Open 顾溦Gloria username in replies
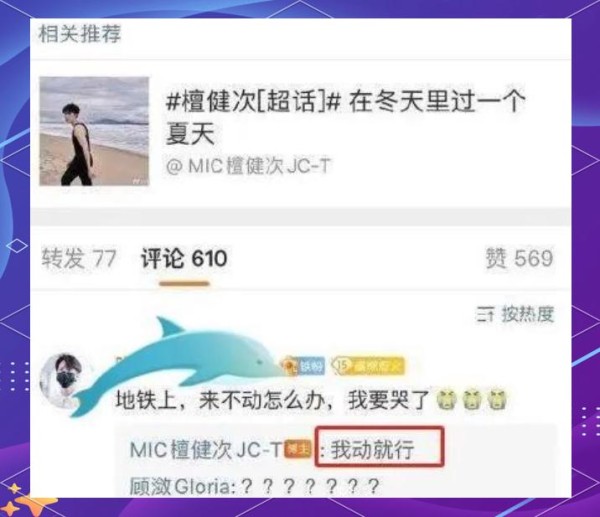 coord(180,487)
